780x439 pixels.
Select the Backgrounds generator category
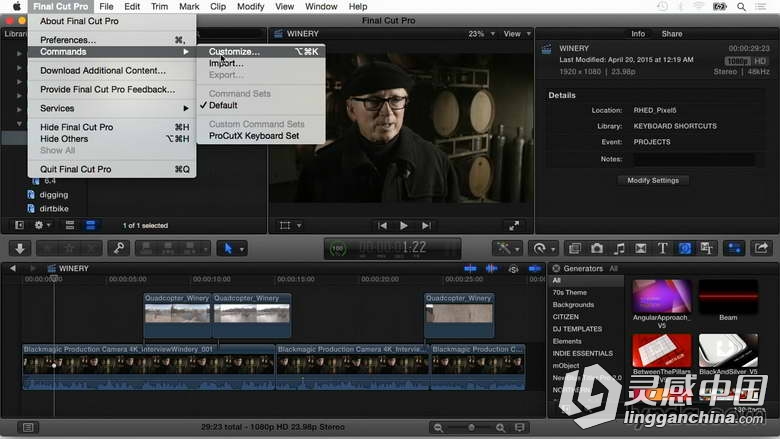(x=573, y=305)
